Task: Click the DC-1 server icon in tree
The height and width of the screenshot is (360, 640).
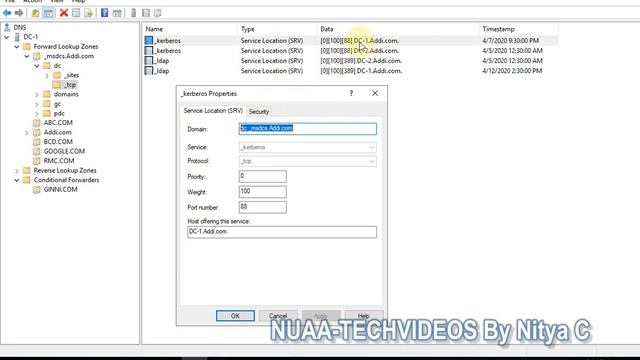Action: pyautogui.click(x=17, y=37)
